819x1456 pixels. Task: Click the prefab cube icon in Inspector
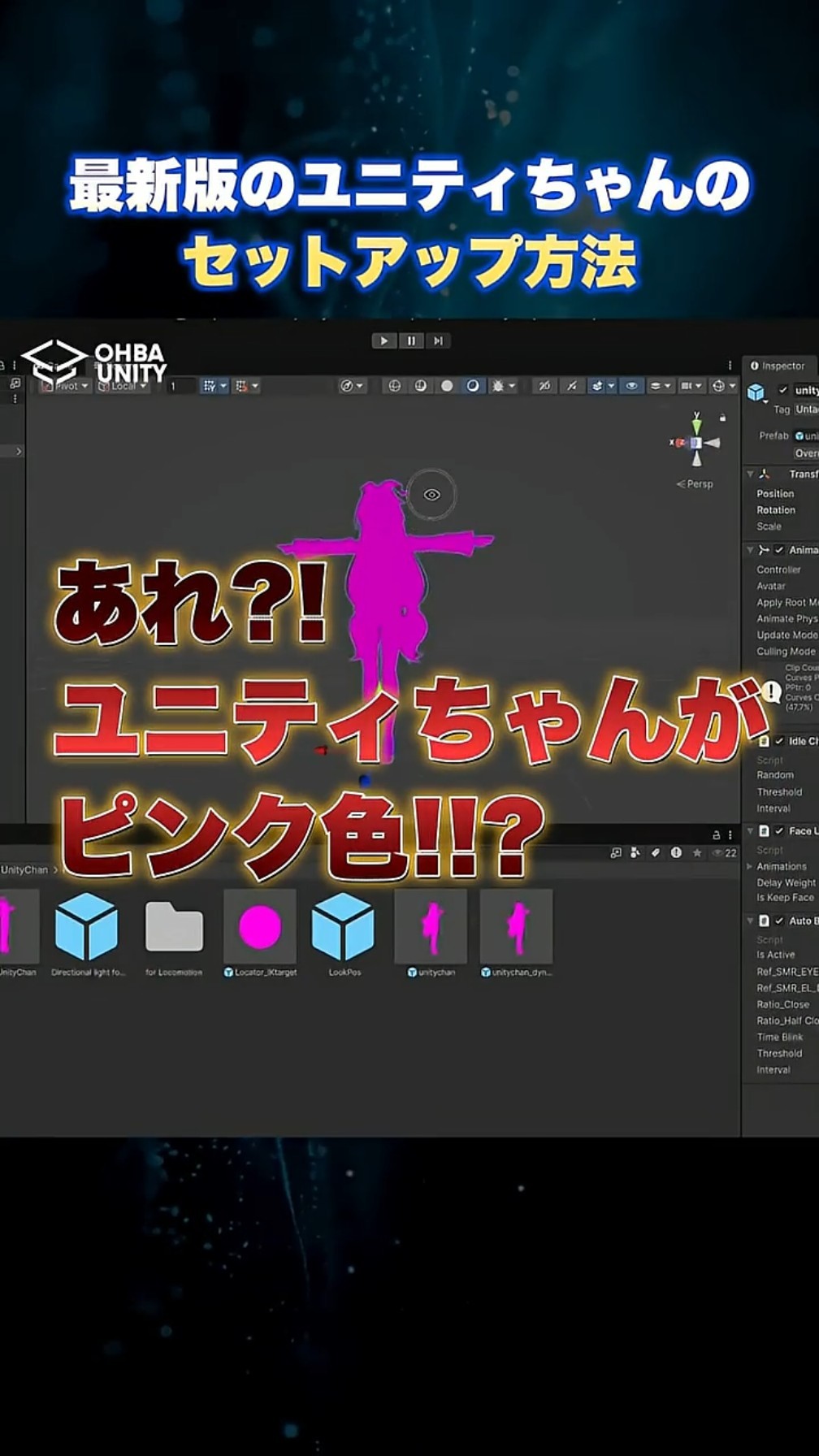(x=756, y=392)
